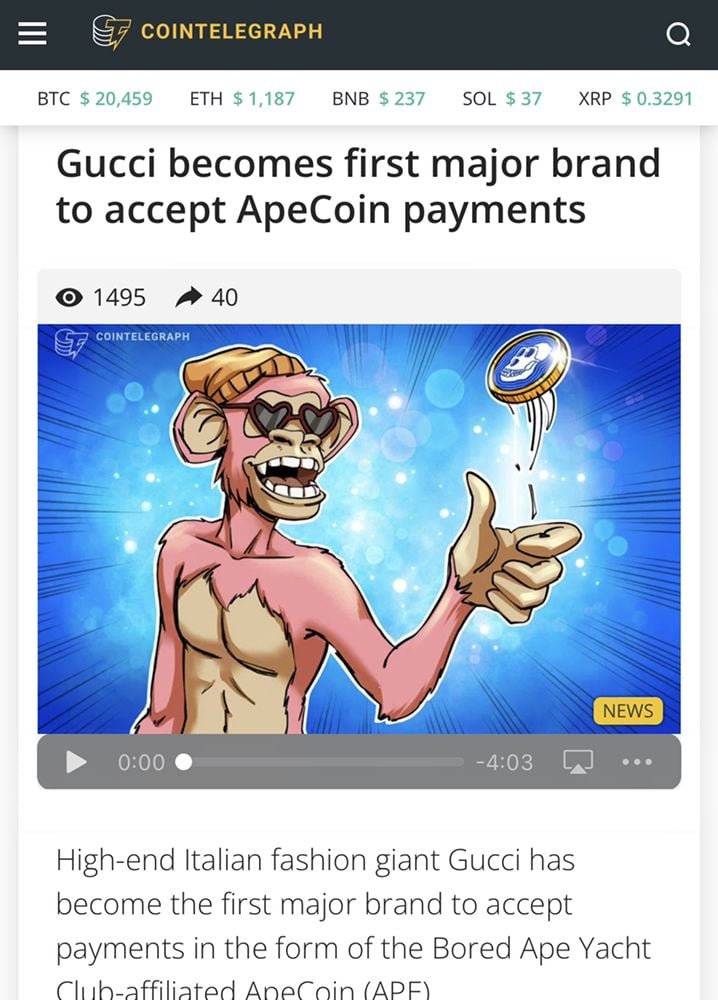
Task: Open more audio options ellipsis
Action: click(637, 761)
